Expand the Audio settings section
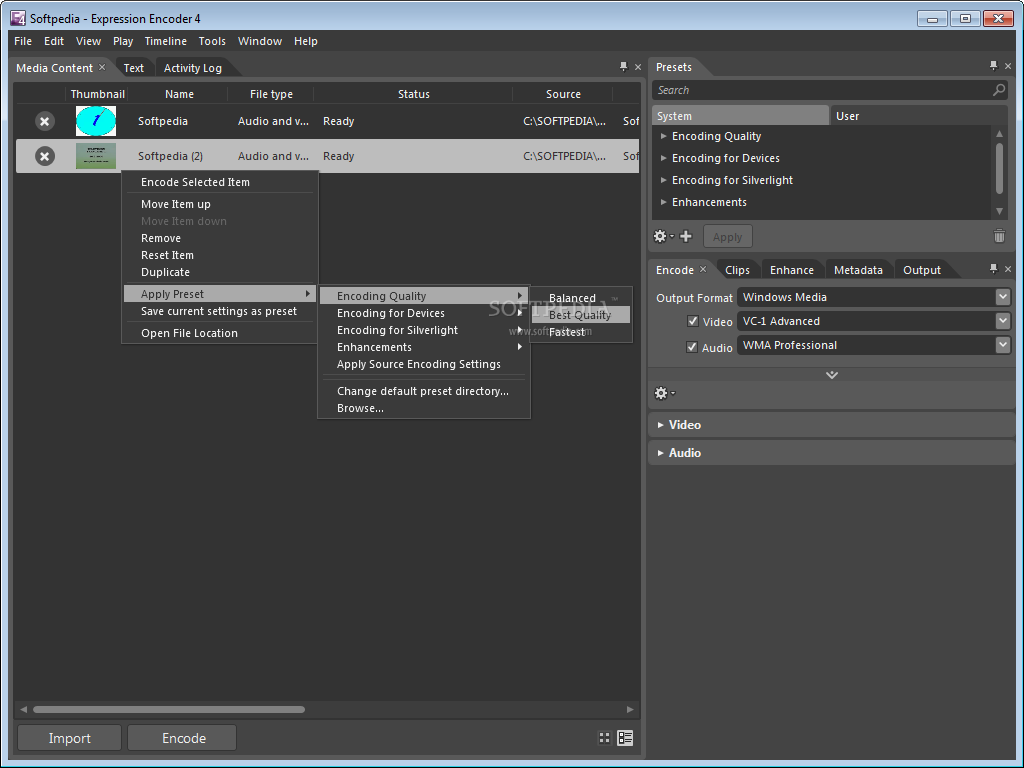The height and width of the screenshot is (768, 1024). pyautogui.click(x=661, y=453)
